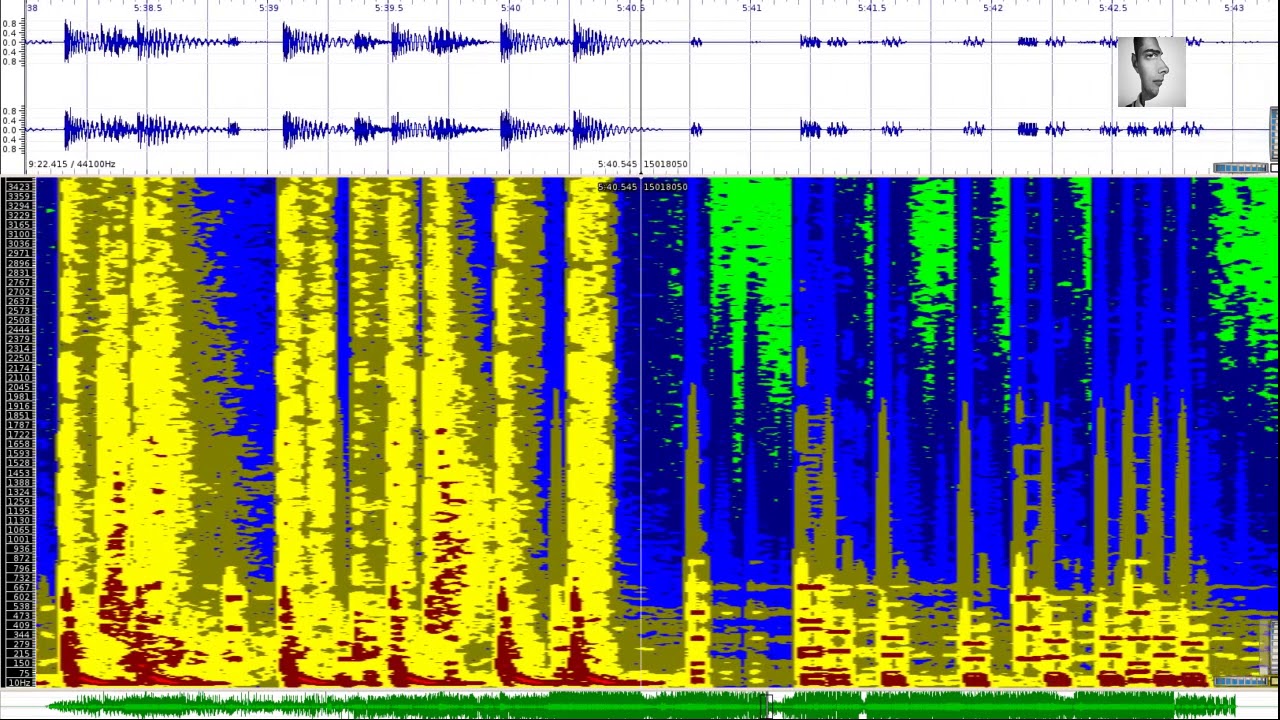The image size is (1280, 720).
Task: Click the '5:40.545 15018050' readout in the waveform pane
Action: coord(643,164)
